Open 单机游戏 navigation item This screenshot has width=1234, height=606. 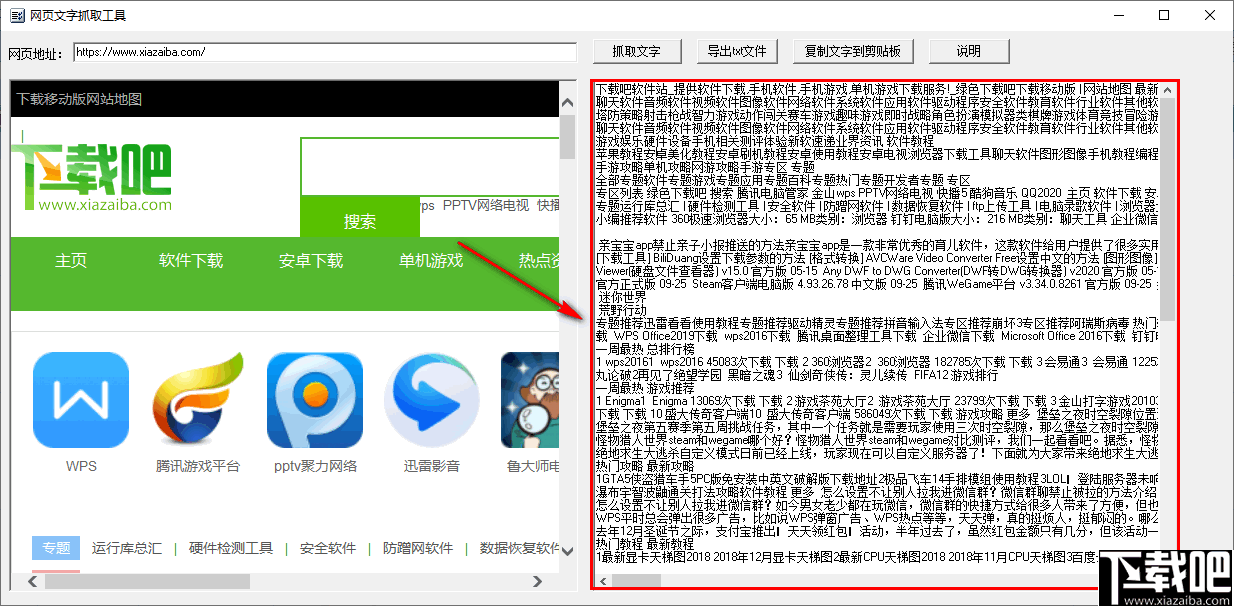(431, 261)
